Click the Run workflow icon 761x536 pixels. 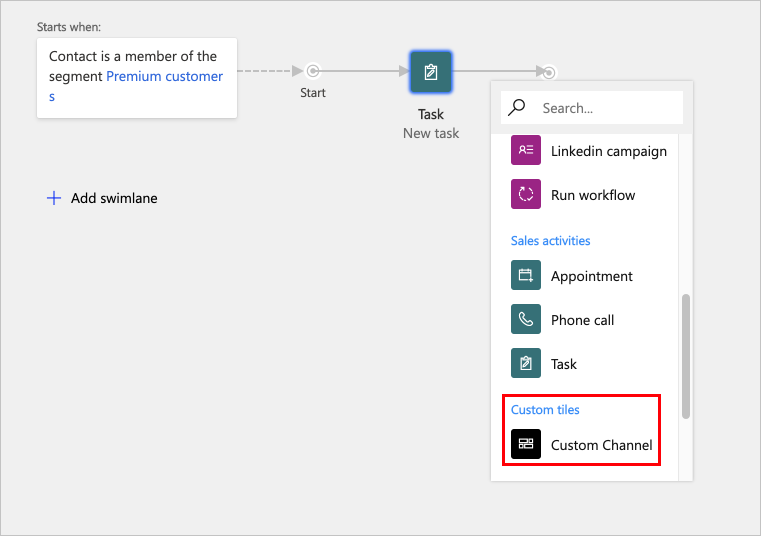click(526, 194)
